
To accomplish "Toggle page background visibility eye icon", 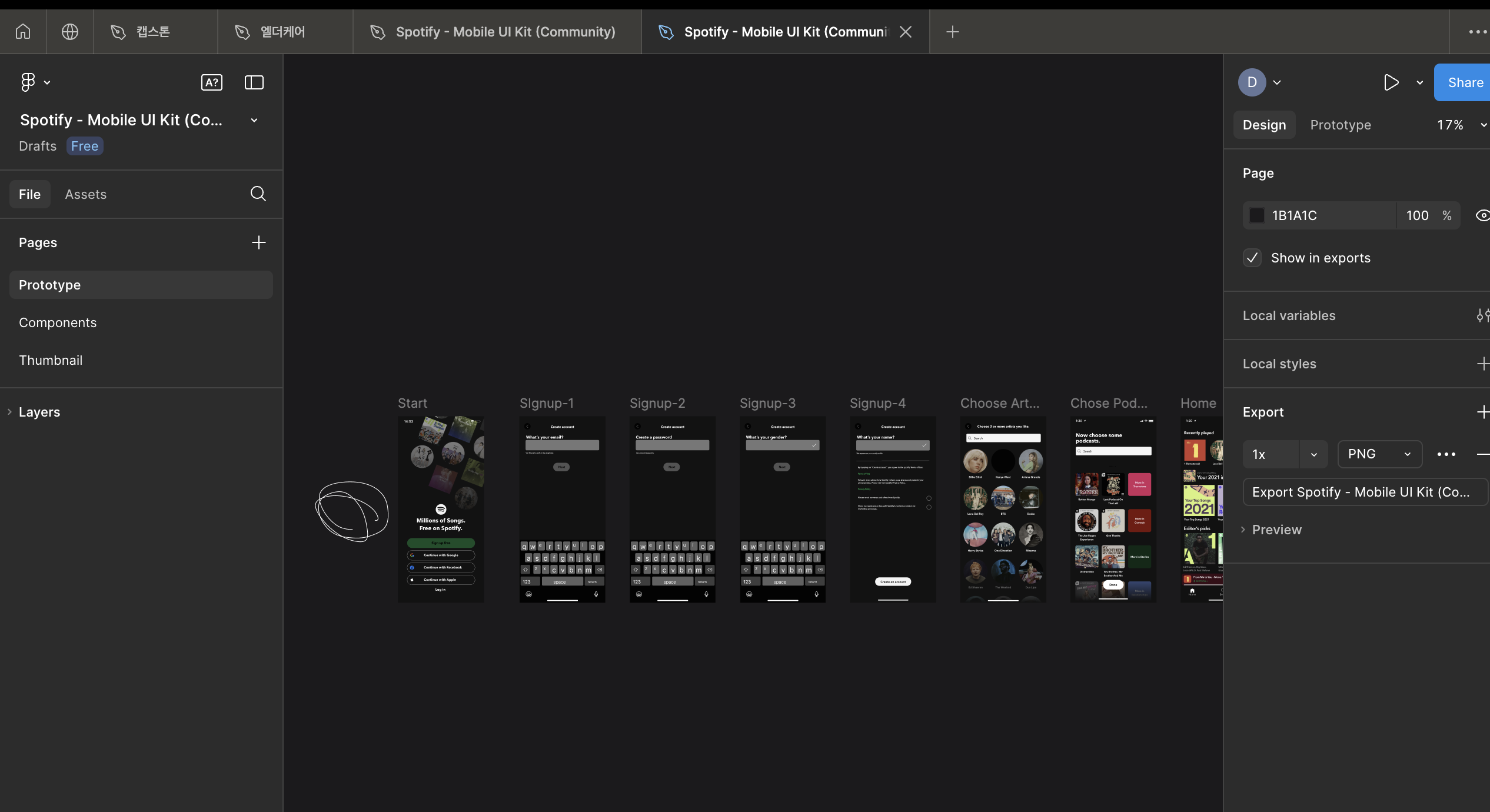I will 1482,215.
